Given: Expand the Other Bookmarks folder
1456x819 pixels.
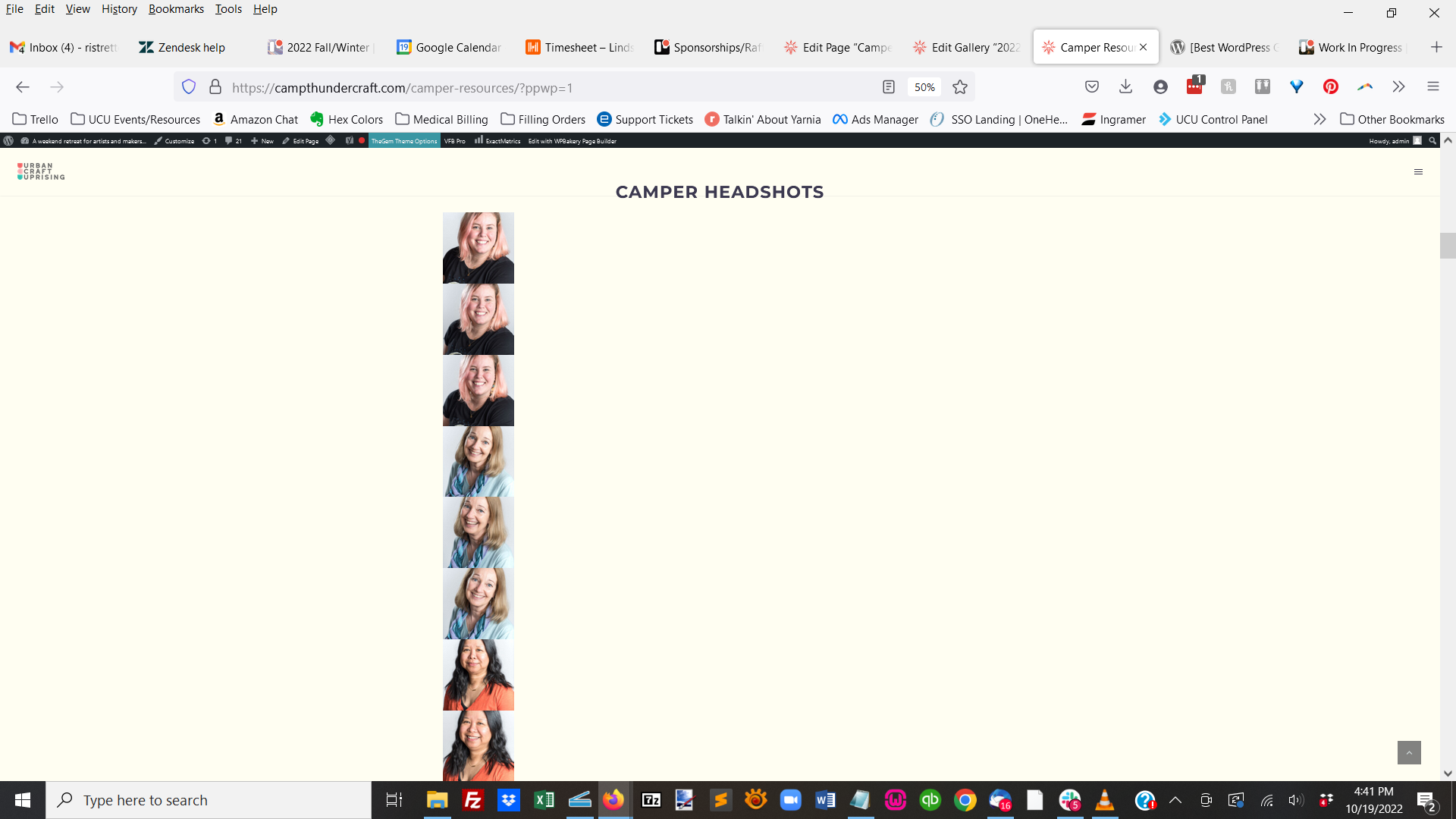Looking at the screenshot, I should pyautogui.click(x=1393, y=119).
